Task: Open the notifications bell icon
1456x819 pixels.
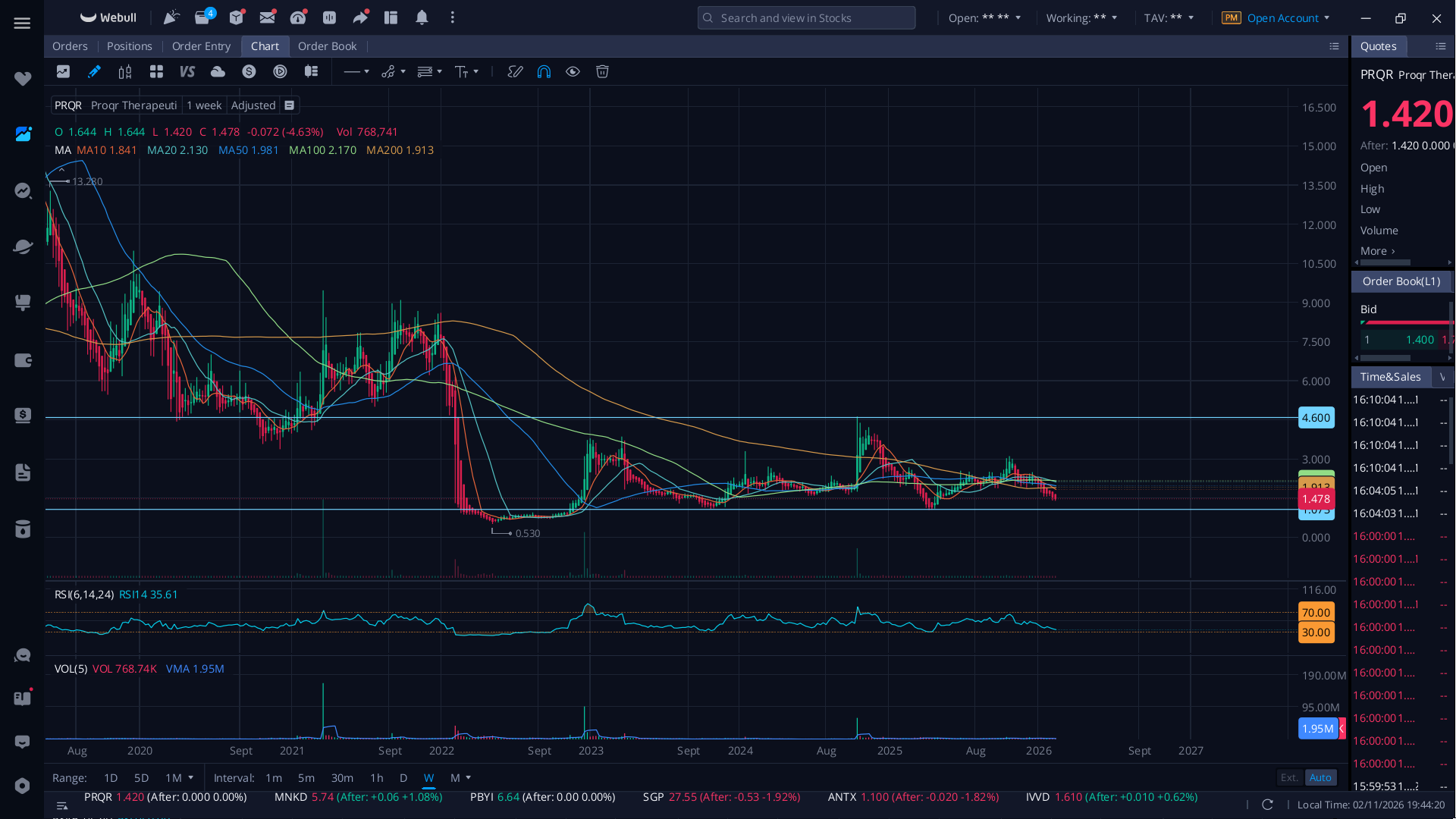Action: pyautogui.click(x=422, y=17)
